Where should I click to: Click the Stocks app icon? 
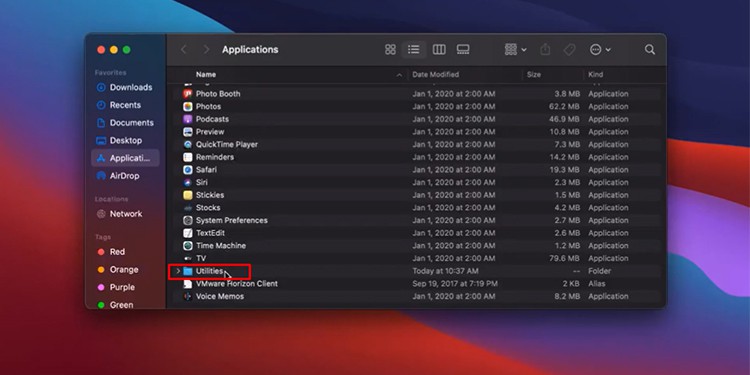click(188, 208)
